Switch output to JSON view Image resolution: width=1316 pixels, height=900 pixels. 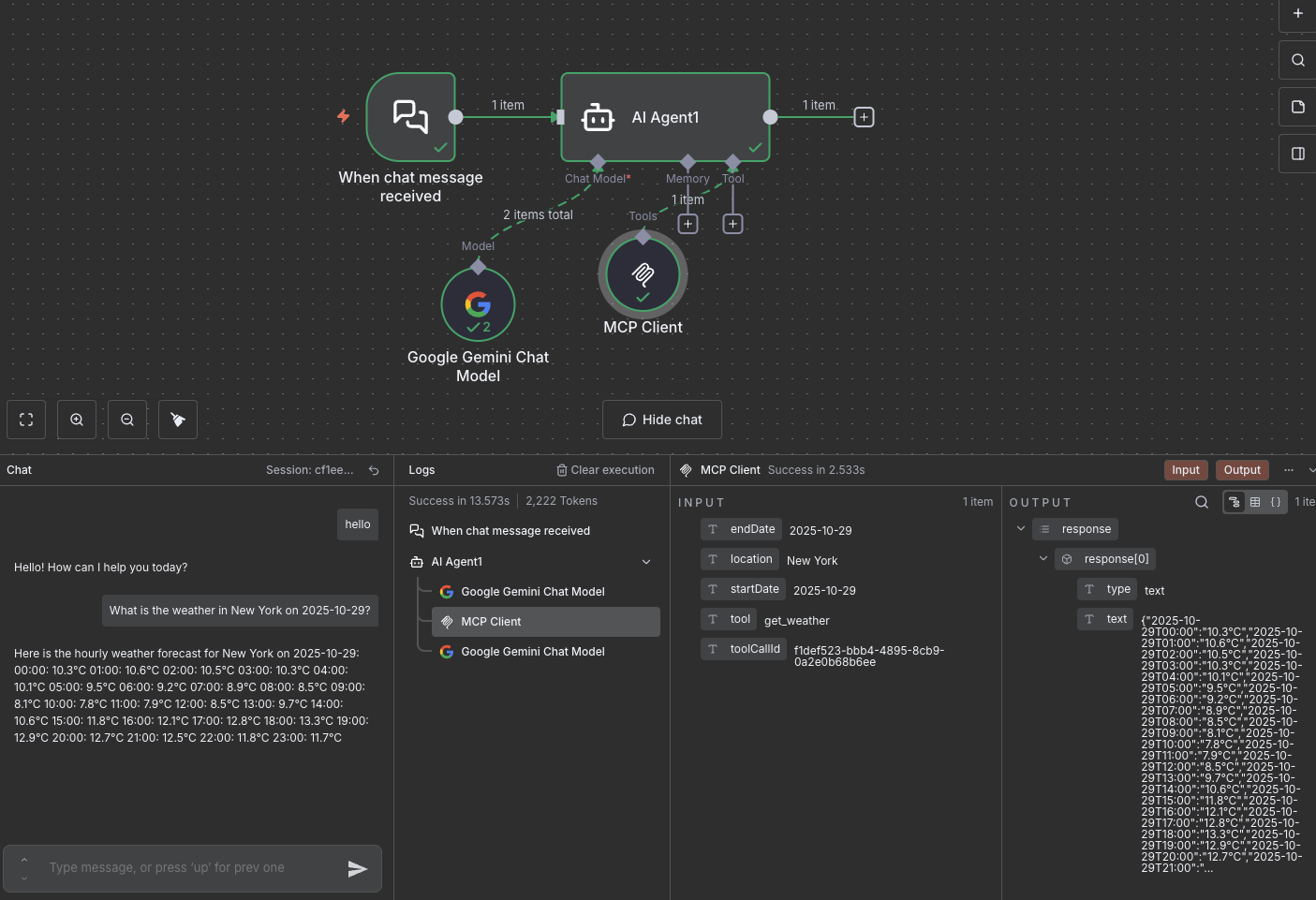tap(1276, 502)
